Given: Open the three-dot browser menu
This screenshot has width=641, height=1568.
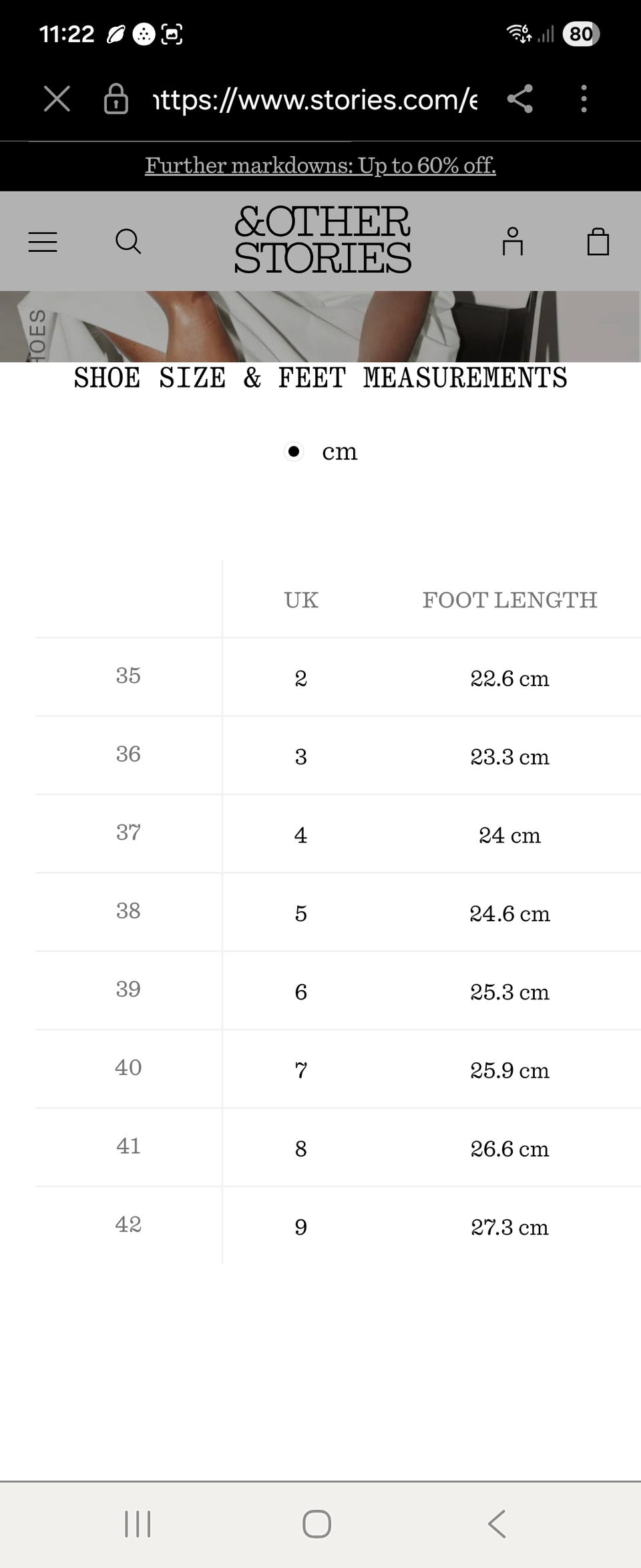Looking at the screenshot, I should coord(584,99).
